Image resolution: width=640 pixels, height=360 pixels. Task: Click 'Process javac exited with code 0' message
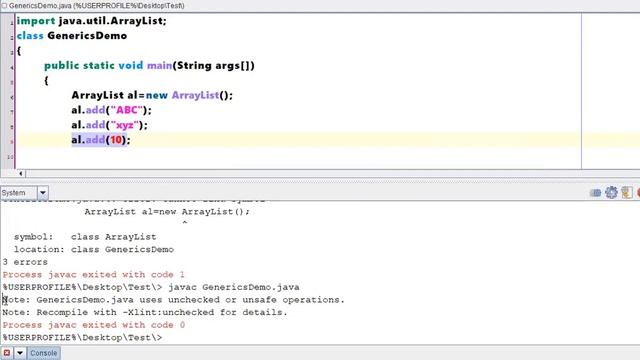click(x=93, y=325)
